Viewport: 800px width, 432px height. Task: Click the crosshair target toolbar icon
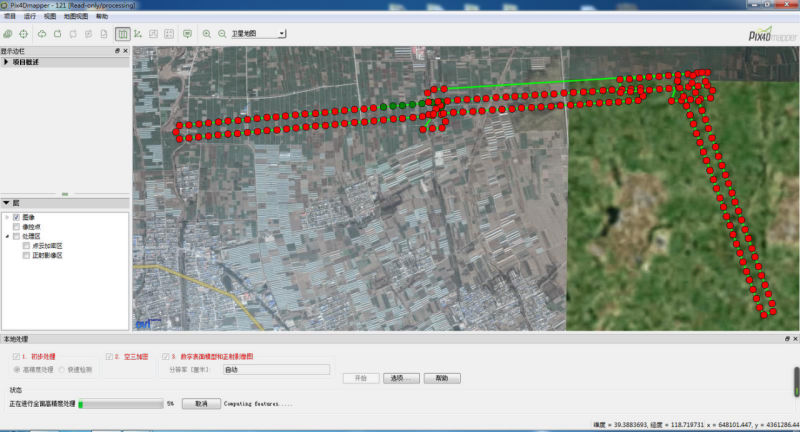point(24,33)
